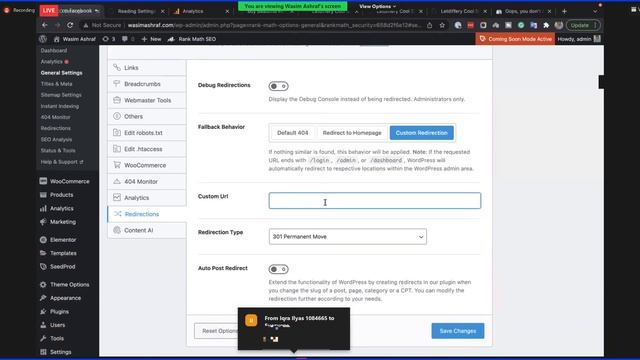Click the browser extensions puzzle icon

546,25
